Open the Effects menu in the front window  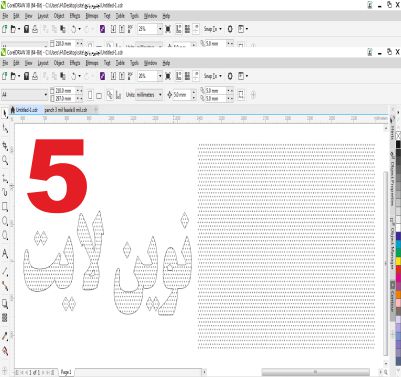(75, 63)
